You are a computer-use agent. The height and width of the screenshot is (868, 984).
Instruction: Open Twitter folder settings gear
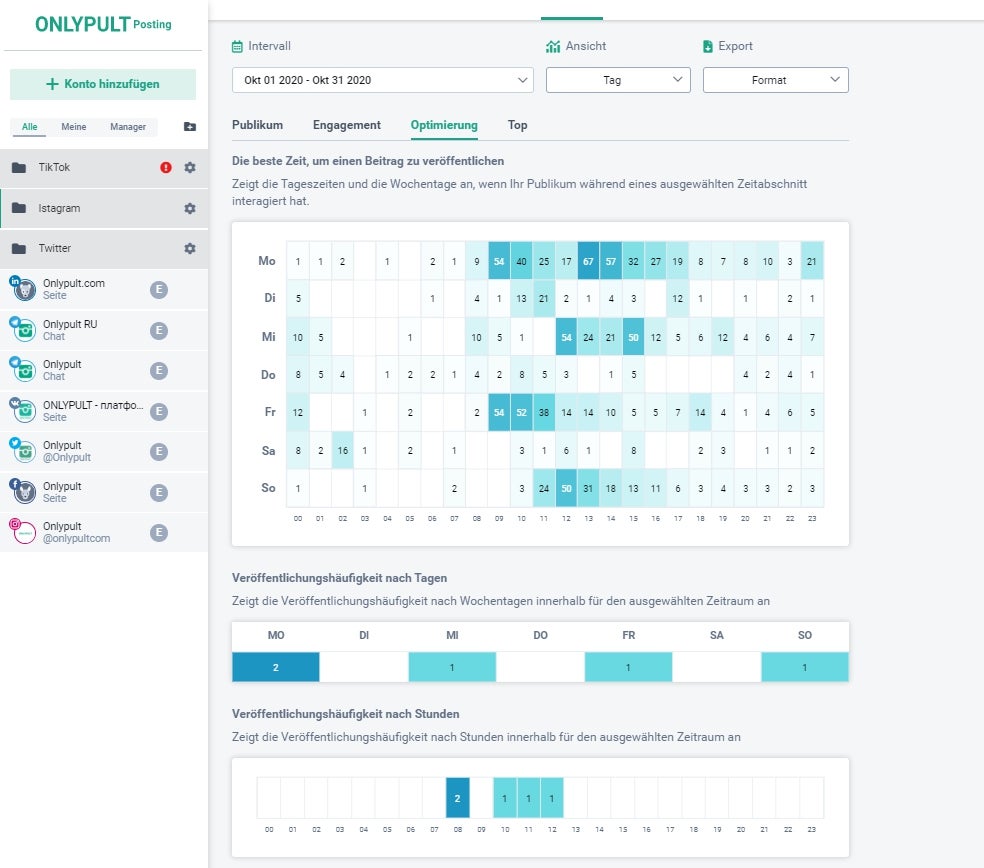click(190, 249)
